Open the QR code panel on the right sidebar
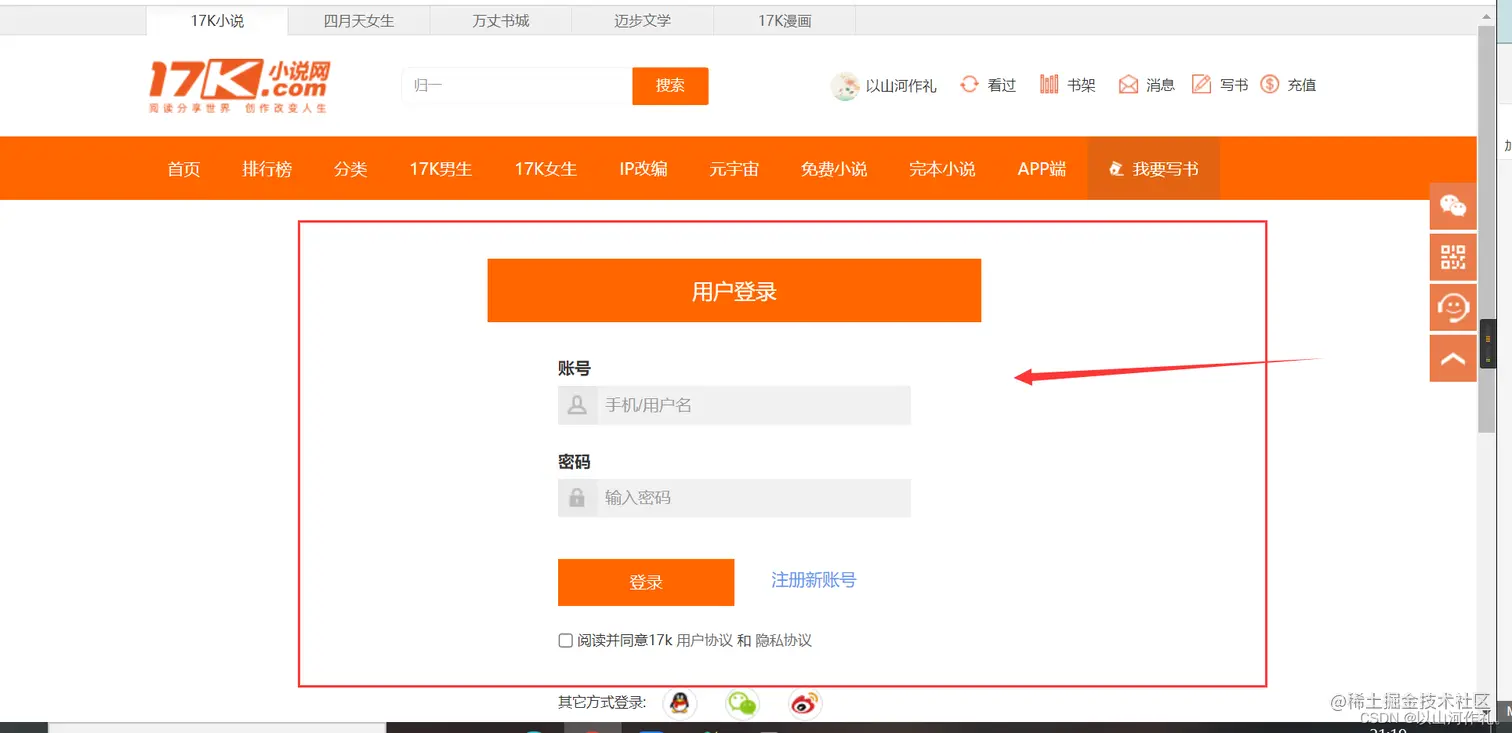 [x=1452, y=257]
